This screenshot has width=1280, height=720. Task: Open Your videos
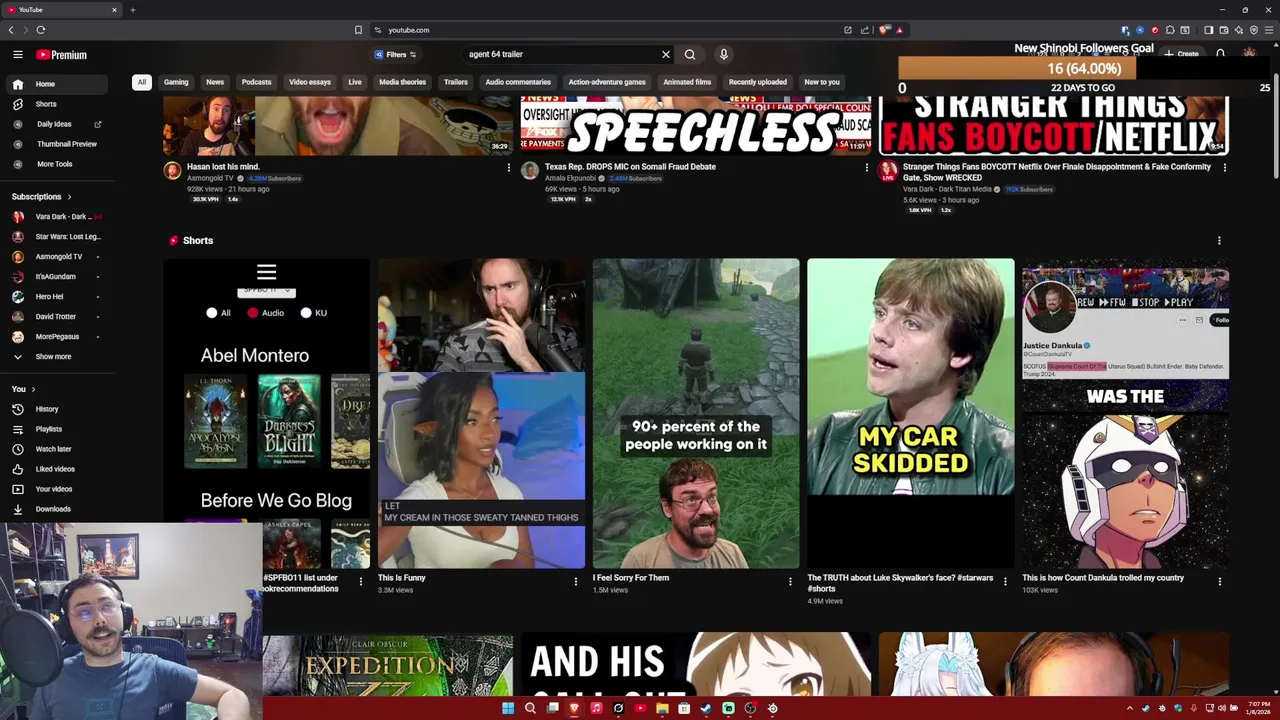58,489
